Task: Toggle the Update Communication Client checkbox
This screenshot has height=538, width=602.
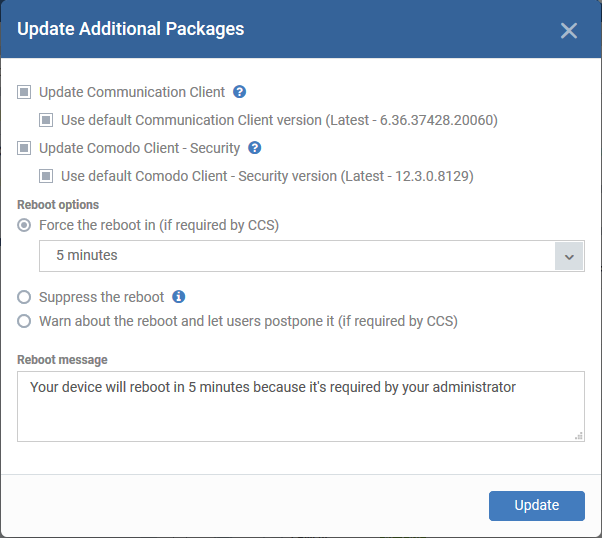Action: pyautogui.click(x=24, y=92)
